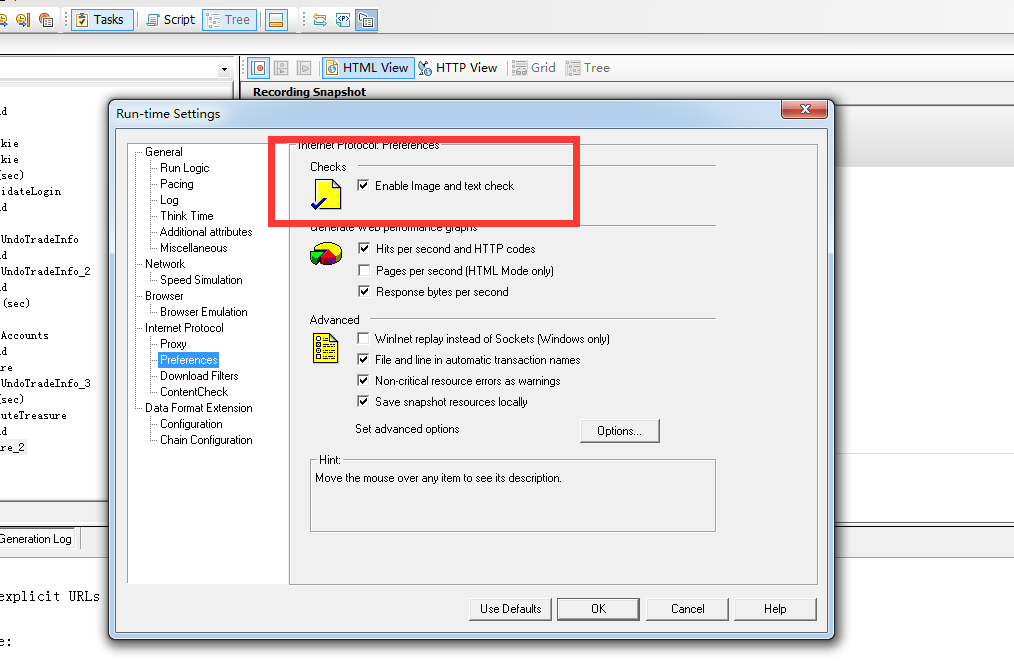The width and height of the screenshot is (1014, 661).
Task: Disable the Enable Image and text check option
Action: 364,185
